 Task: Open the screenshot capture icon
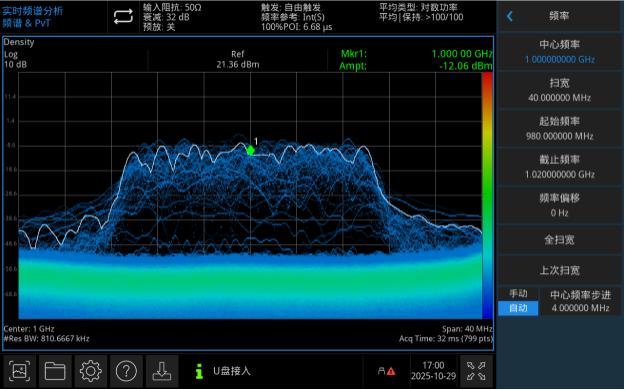click(19, 371)
